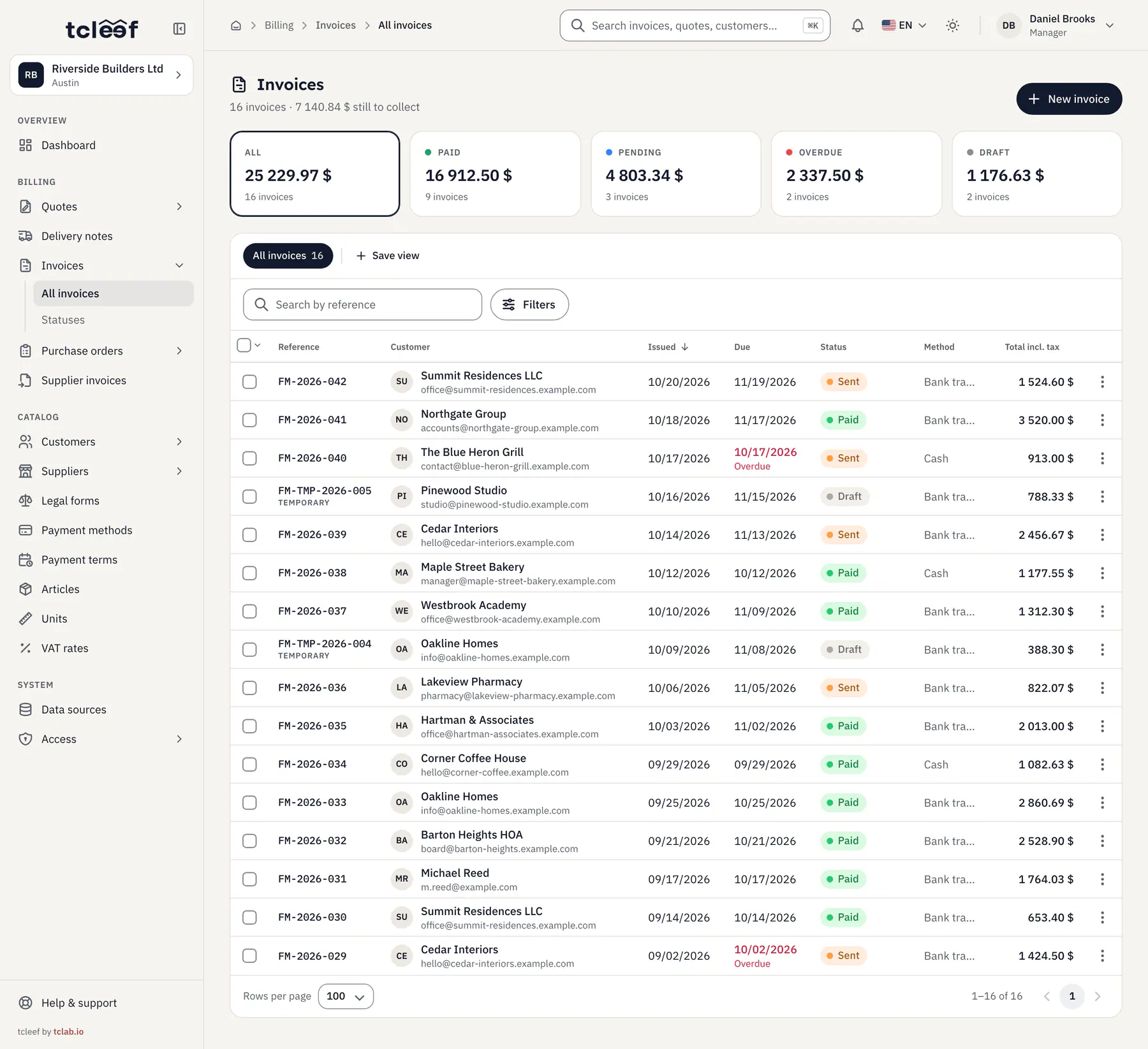
Task: Follow tclab.io link
Action: [68, 1032]
